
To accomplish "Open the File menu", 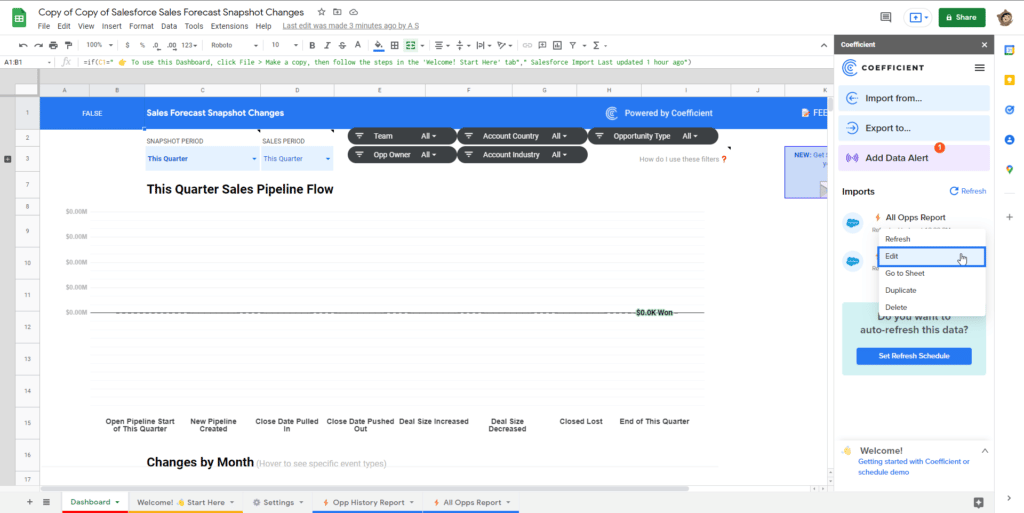I will tap(44, 26).
